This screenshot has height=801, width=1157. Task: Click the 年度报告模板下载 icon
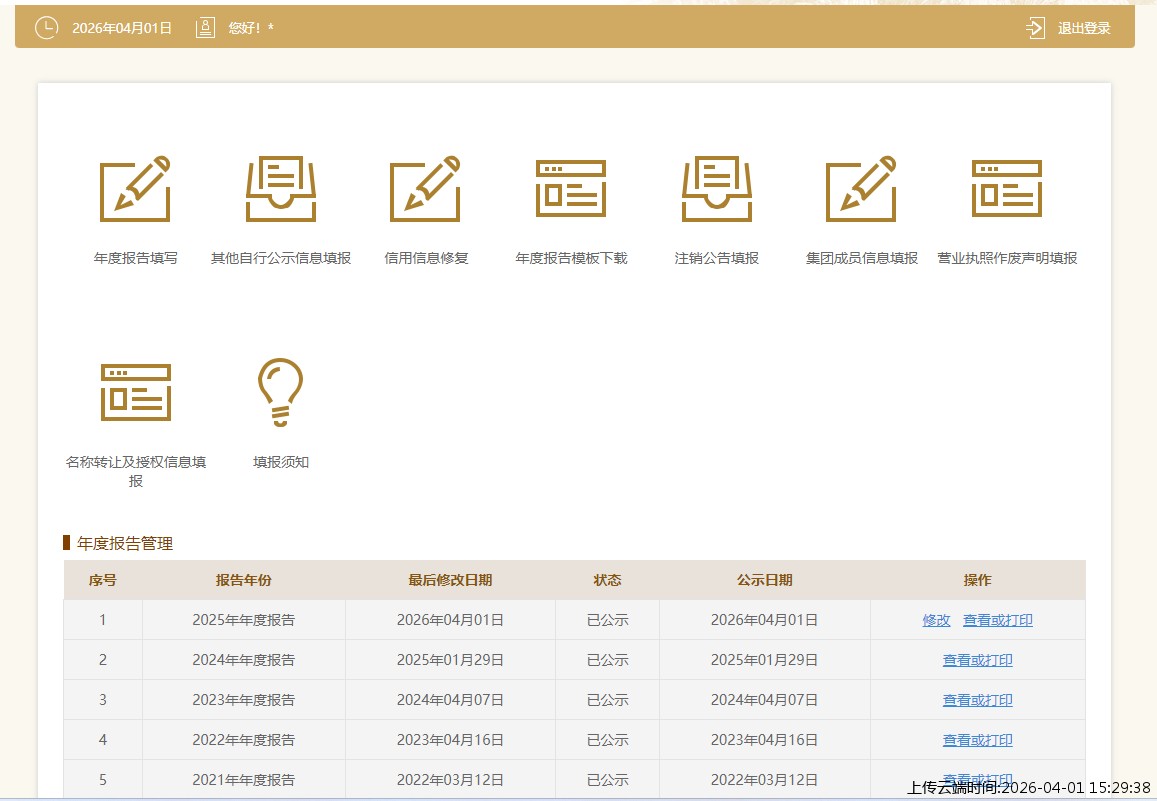[571, 190]
